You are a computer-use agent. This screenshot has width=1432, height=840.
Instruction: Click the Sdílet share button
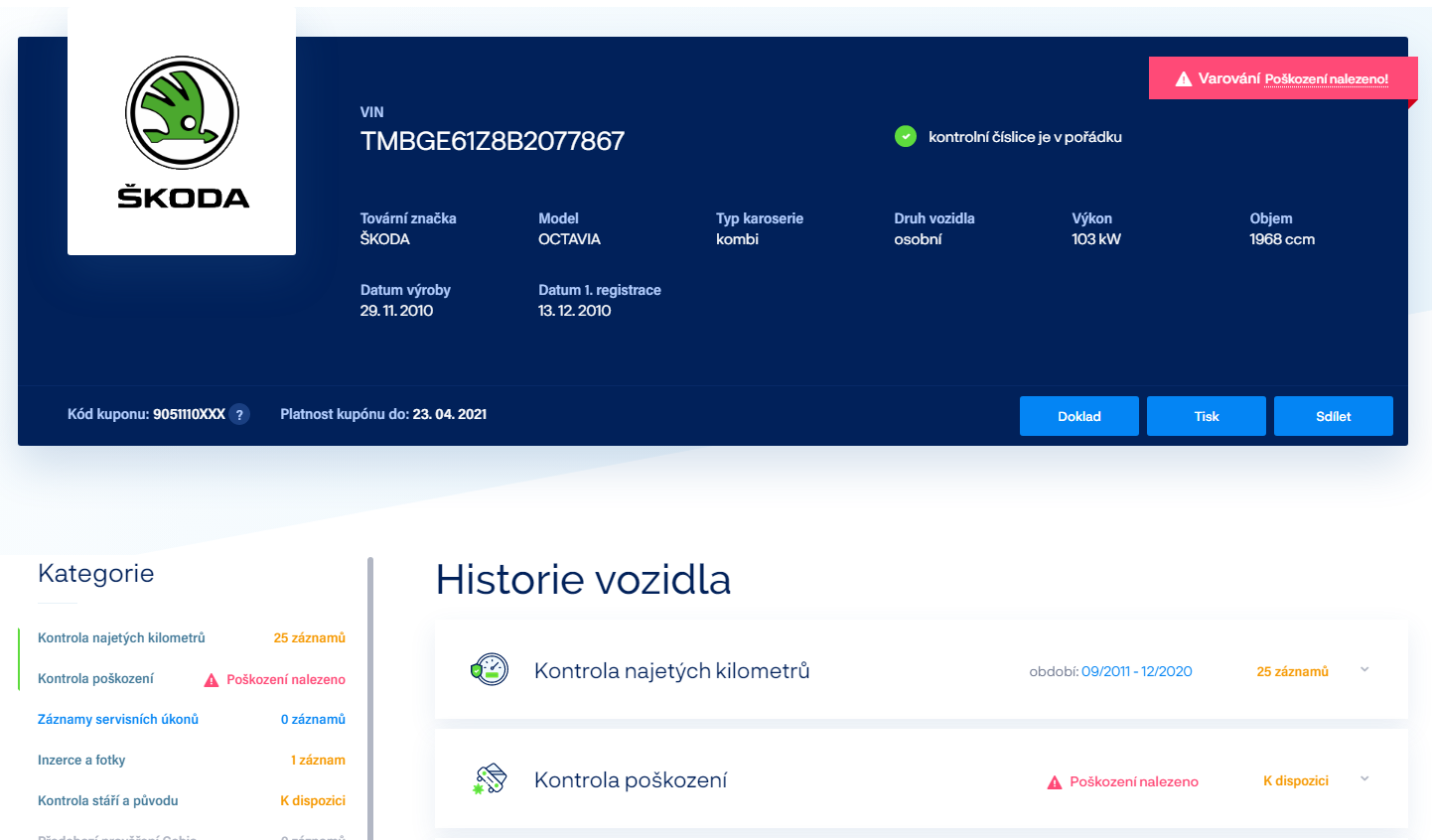coord(1334,416)
